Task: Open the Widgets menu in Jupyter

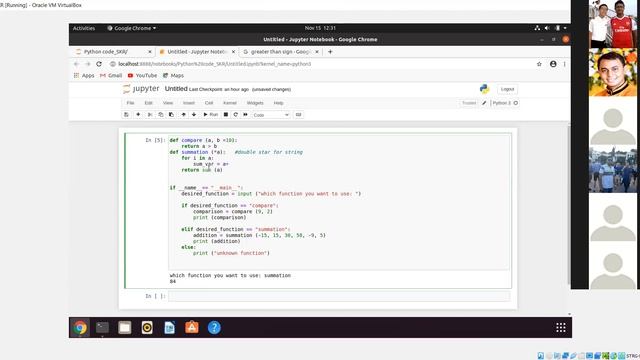Action: coord(255,103)
